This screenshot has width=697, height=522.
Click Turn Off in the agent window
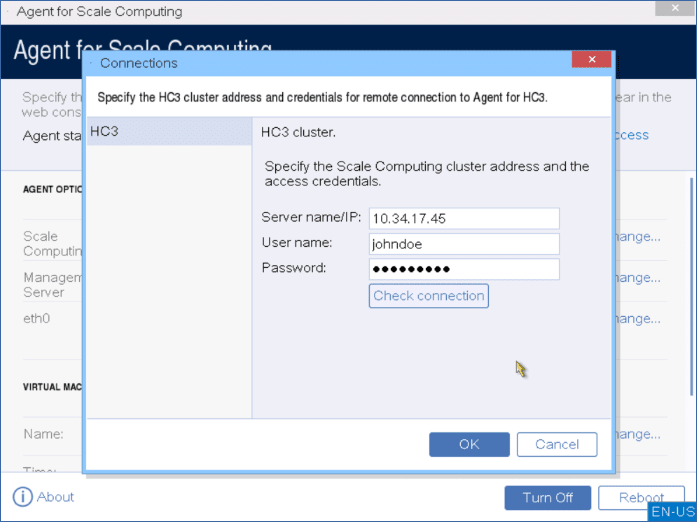click(548, 498)
